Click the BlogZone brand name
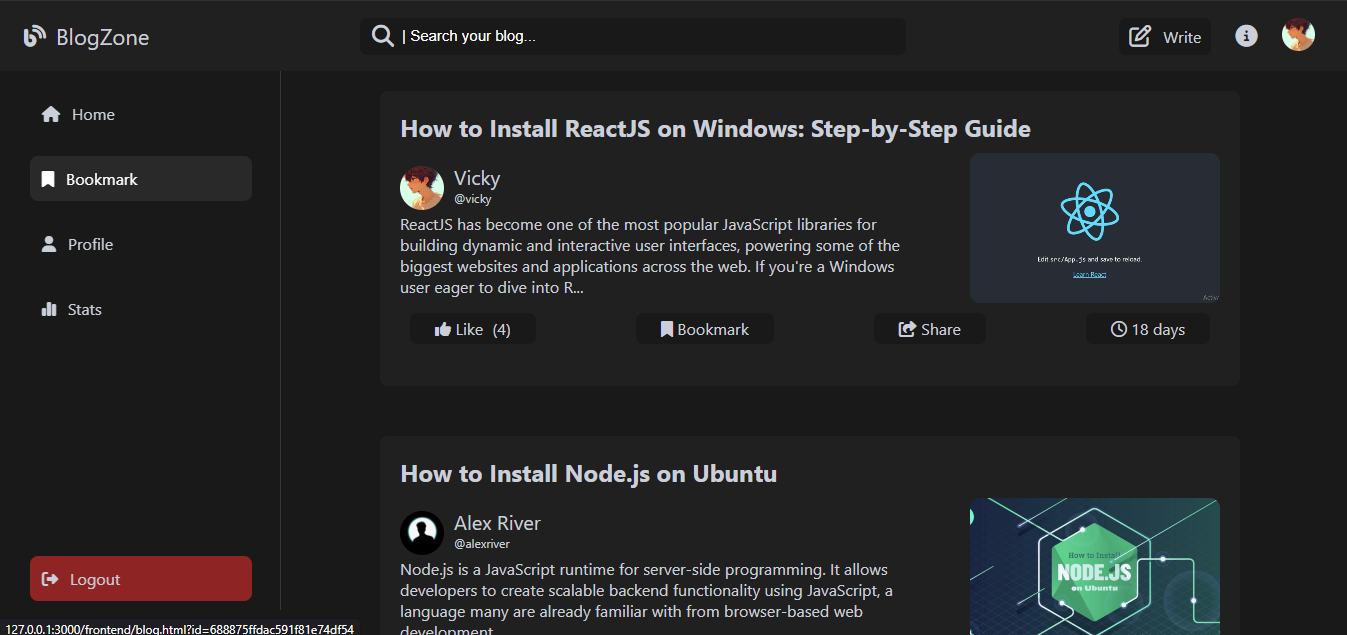 (x=103, y=38)
